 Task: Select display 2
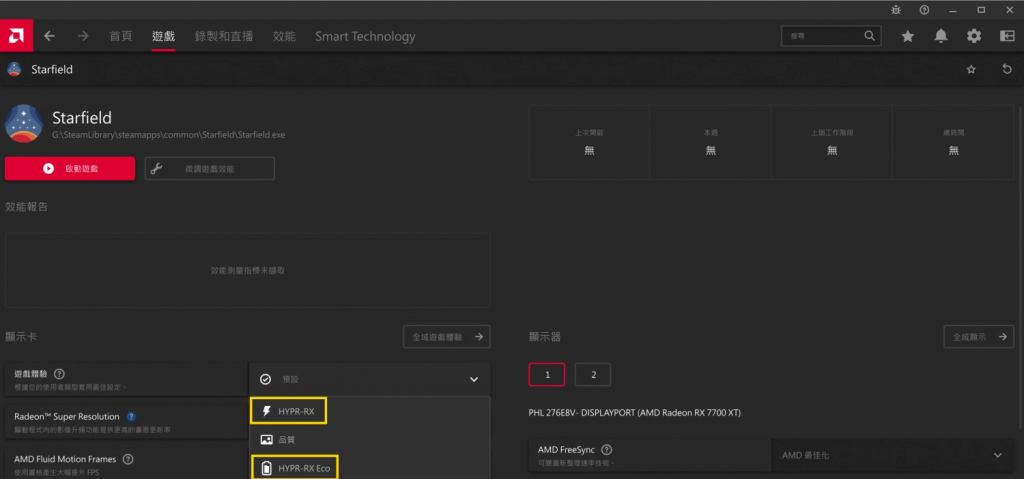pos(593,374)
